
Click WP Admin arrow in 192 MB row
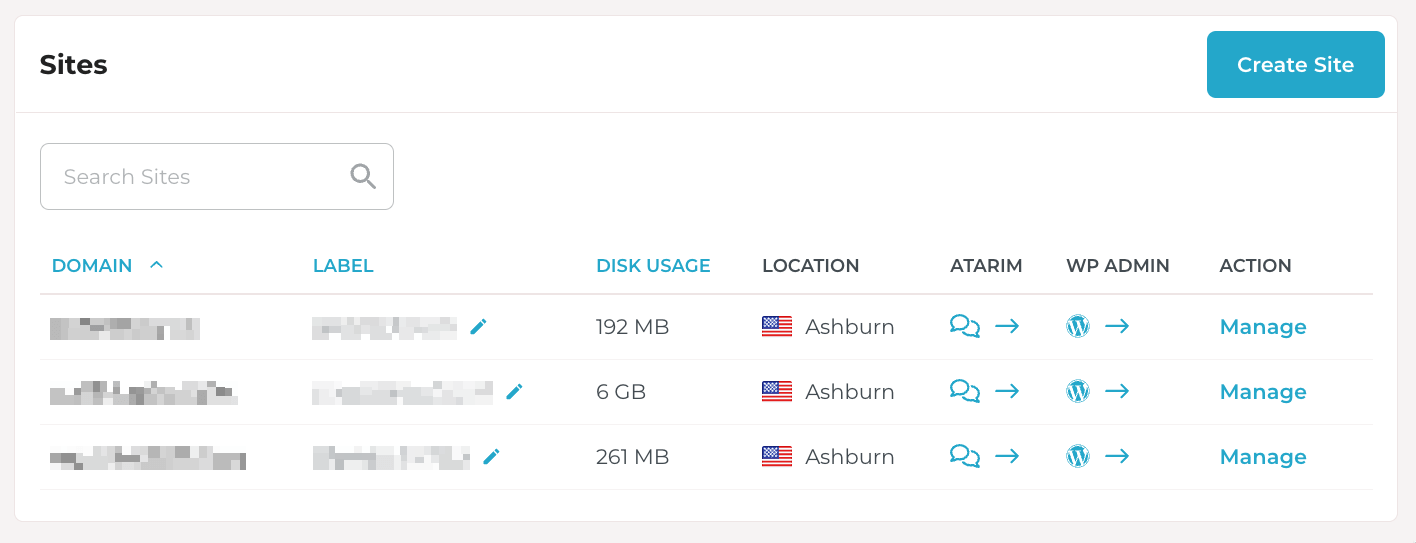(1117, 326)
